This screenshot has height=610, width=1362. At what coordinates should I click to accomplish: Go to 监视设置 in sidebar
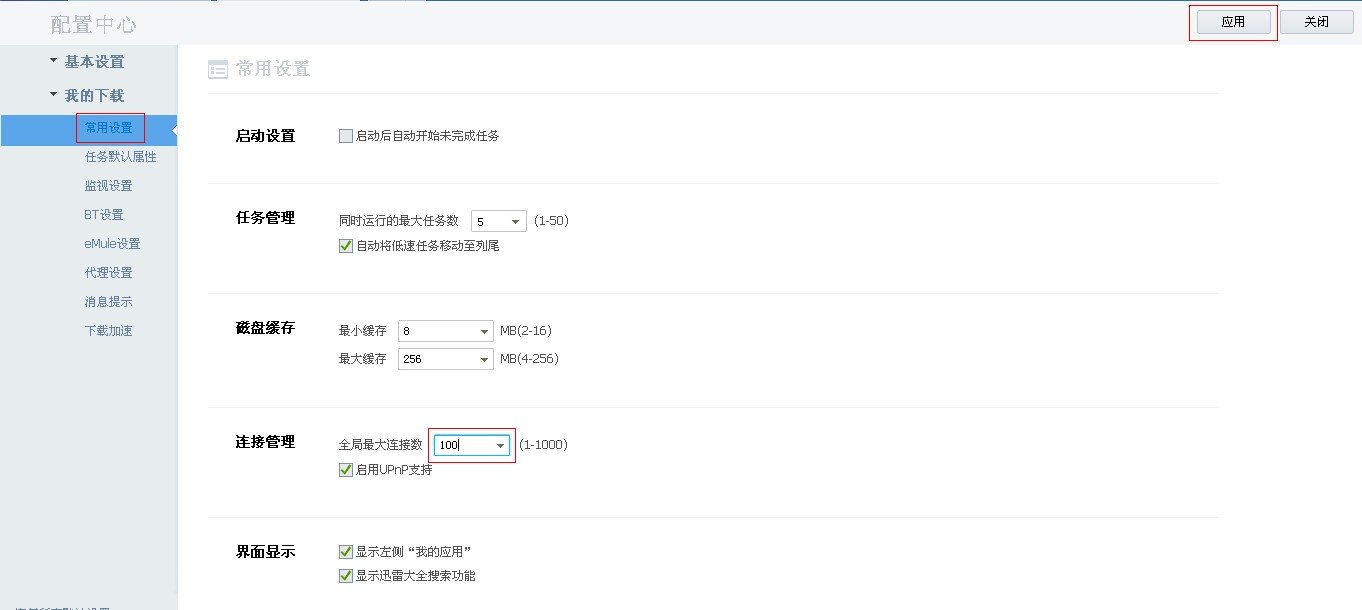pyautogui.click(x=108, y=186)
